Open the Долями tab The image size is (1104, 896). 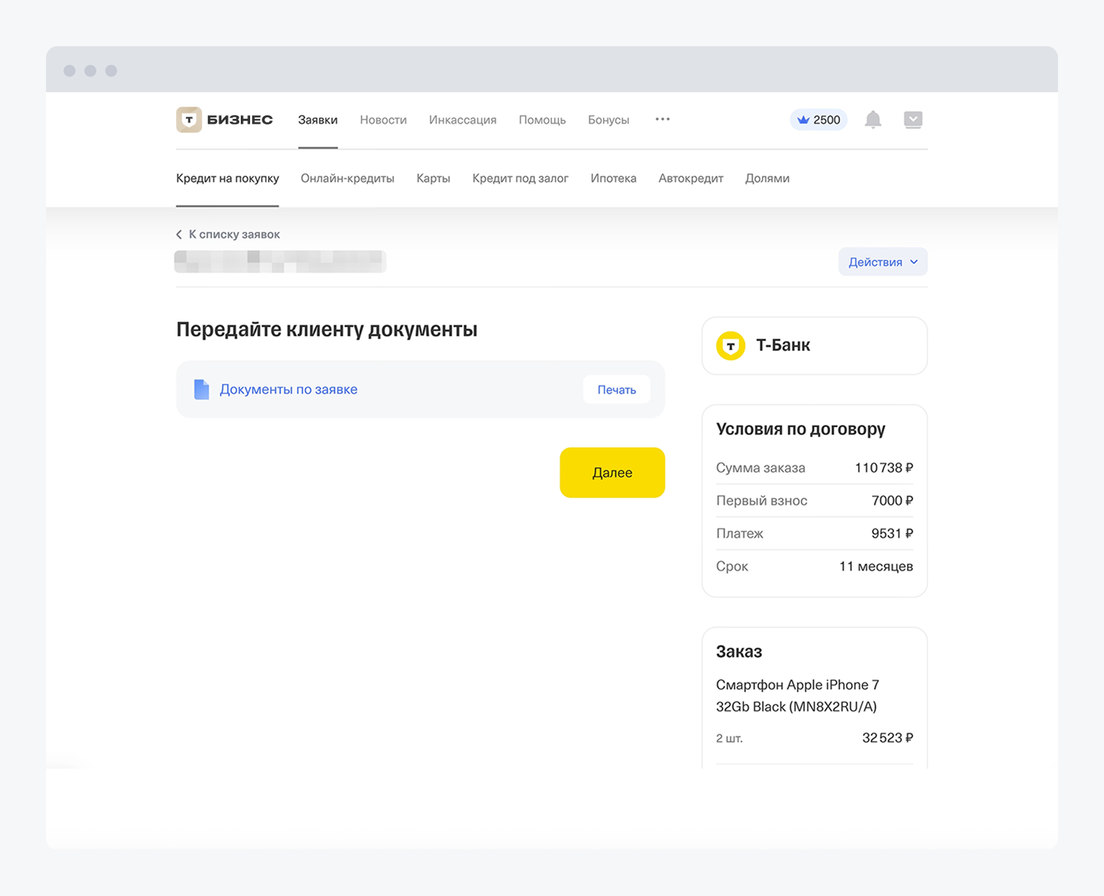767,179
